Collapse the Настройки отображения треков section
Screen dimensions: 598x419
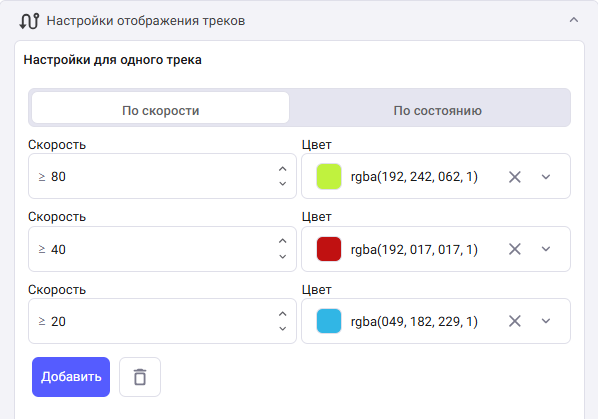[x=574, y=20]
